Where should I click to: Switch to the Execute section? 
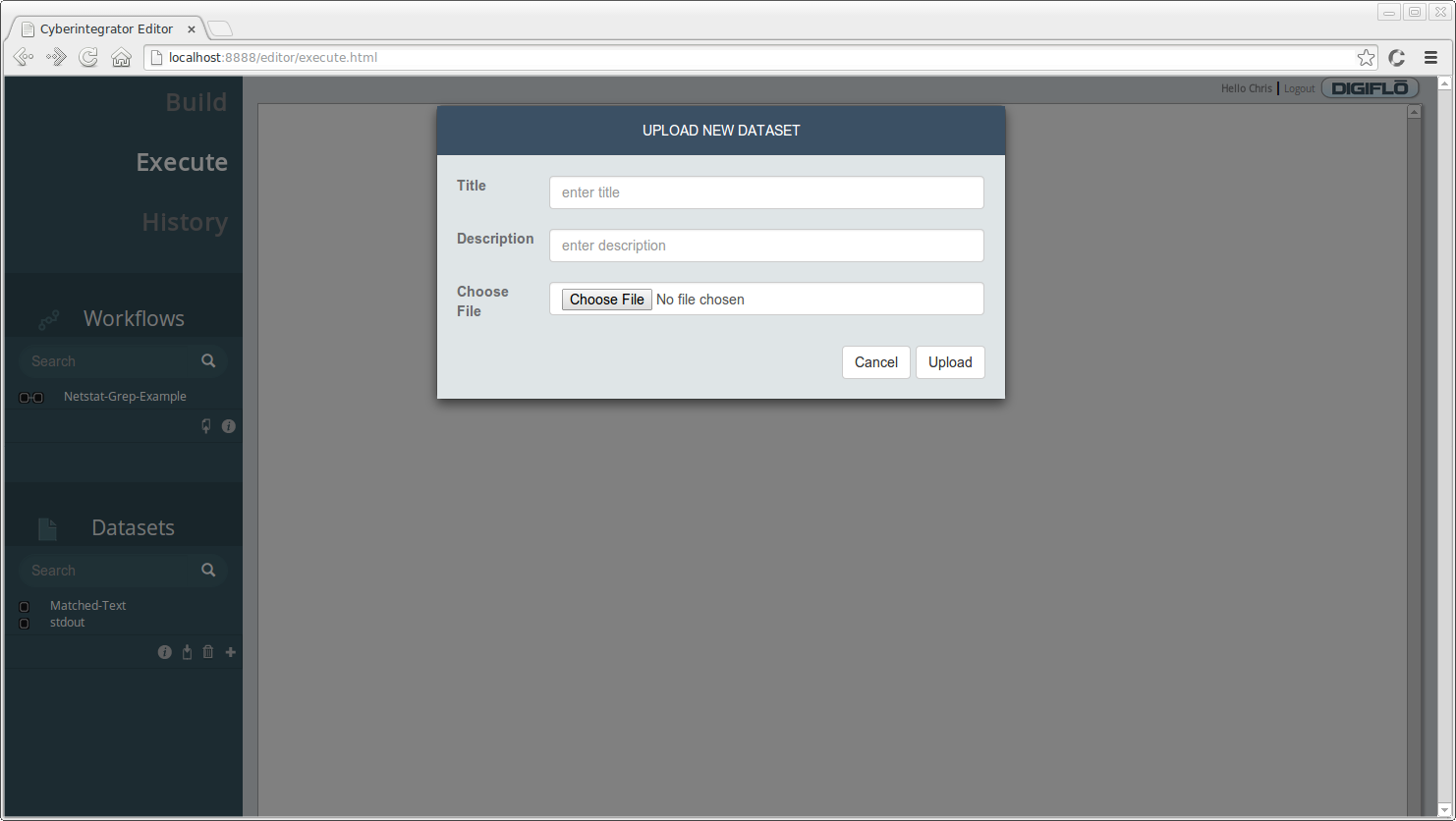click(x=182, y=162)
